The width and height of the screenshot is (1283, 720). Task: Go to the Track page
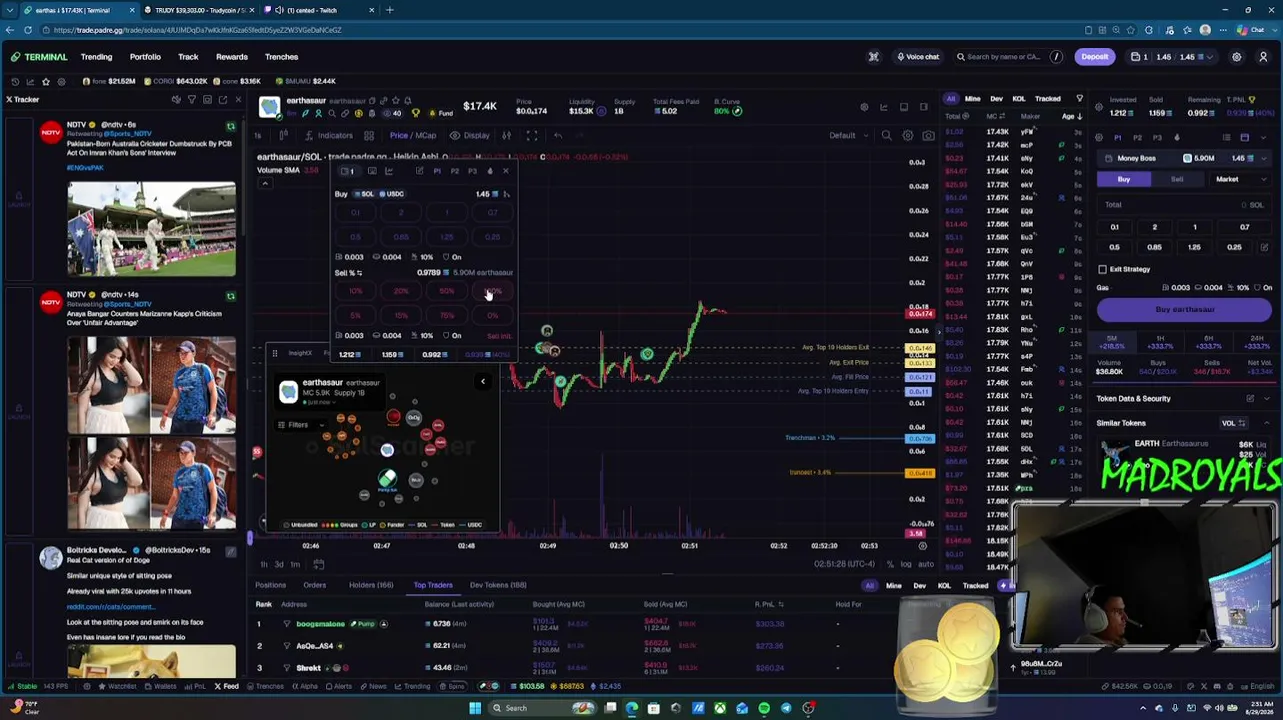coord(188,57)
